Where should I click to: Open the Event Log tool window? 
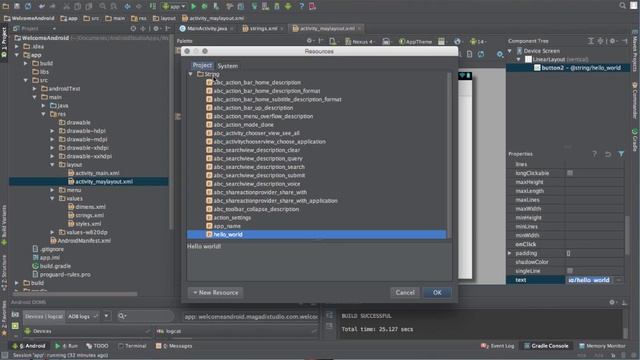[498, 346]
